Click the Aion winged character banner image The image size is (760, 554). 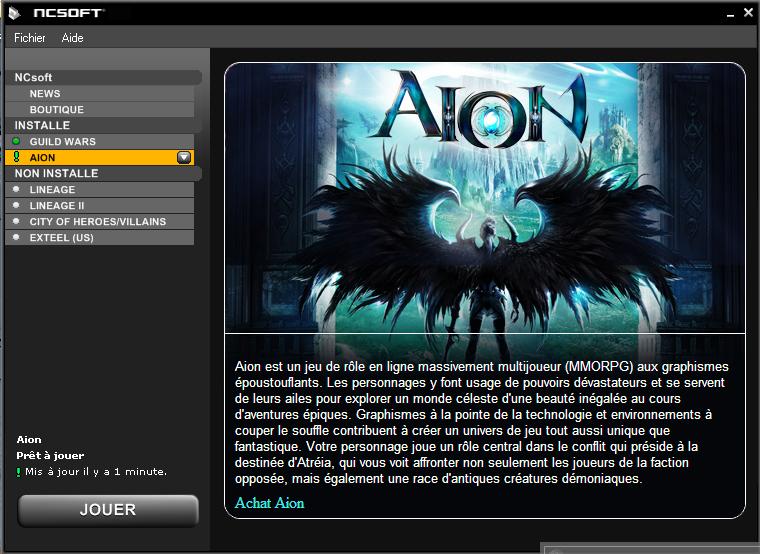(485, 198)
